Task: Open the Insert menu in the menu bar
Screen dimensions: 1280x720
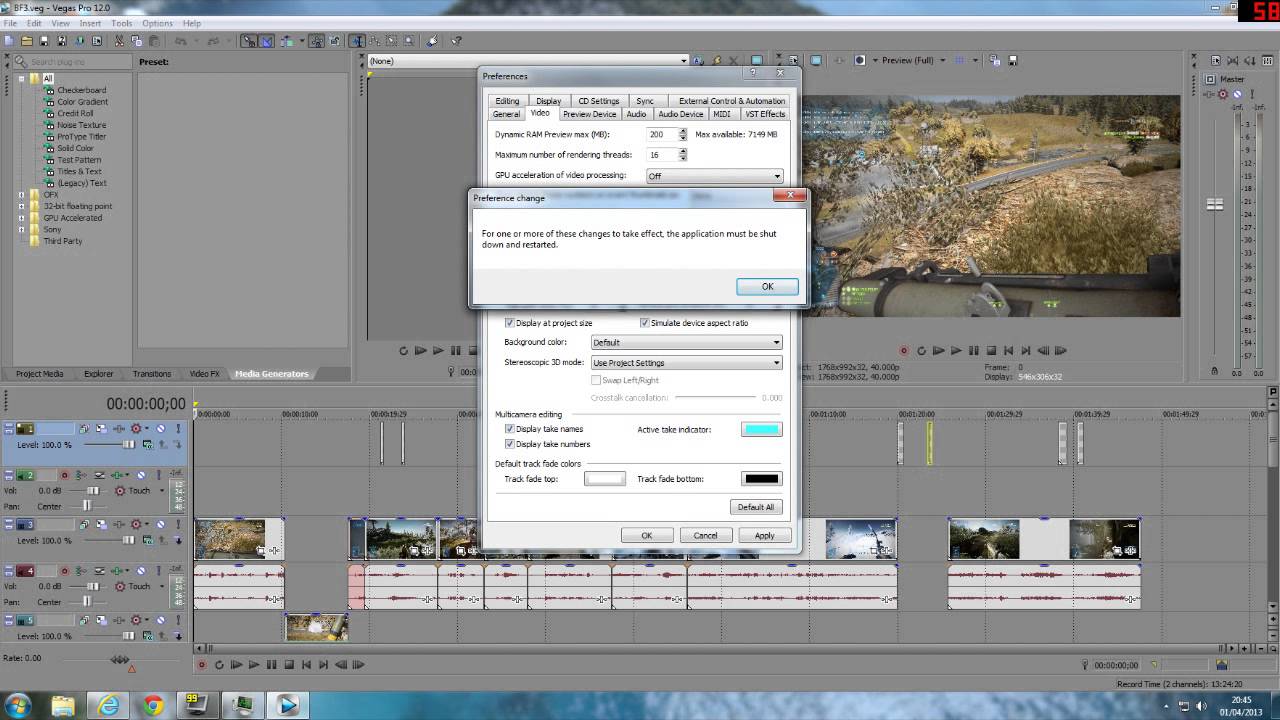Action: tap(90, 23)
